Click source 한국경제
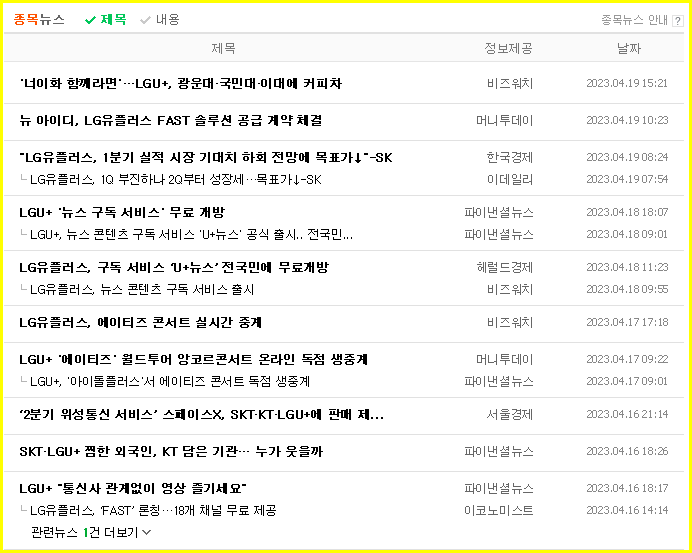This screenshot has height=553, width=692. coord(510,158)
